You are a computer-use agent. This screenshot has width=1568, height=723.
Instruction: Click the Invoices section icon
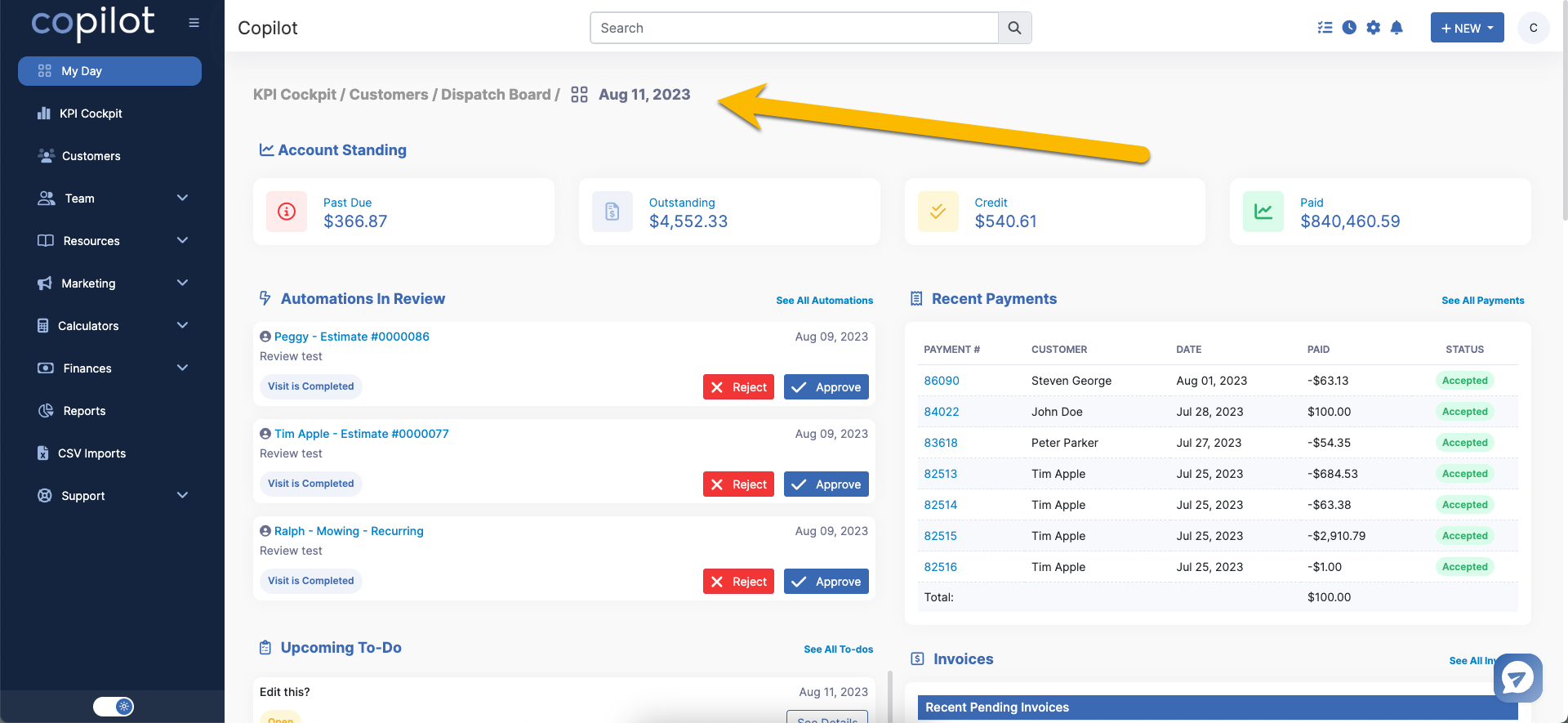pyautogui.click(x=918, y=659)
